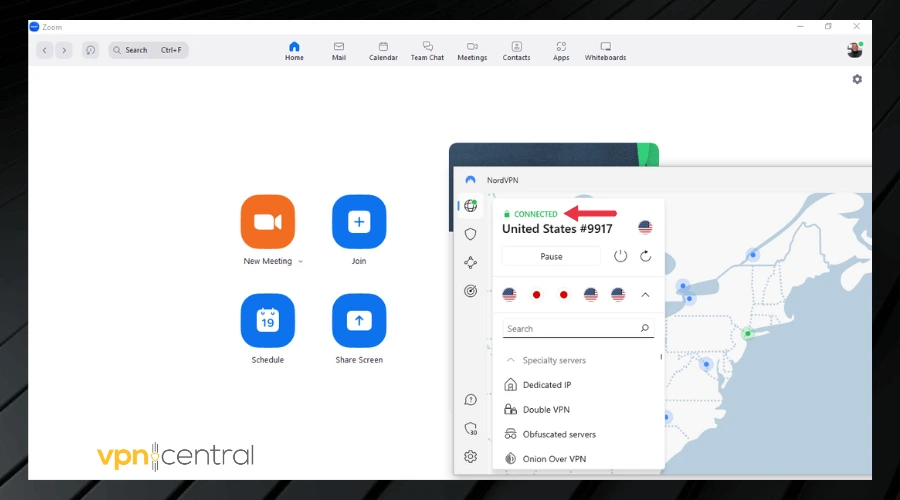This screenshot has height=500, width=900.
Task: Open Whiteboards tab
Action: click(605, 51)
